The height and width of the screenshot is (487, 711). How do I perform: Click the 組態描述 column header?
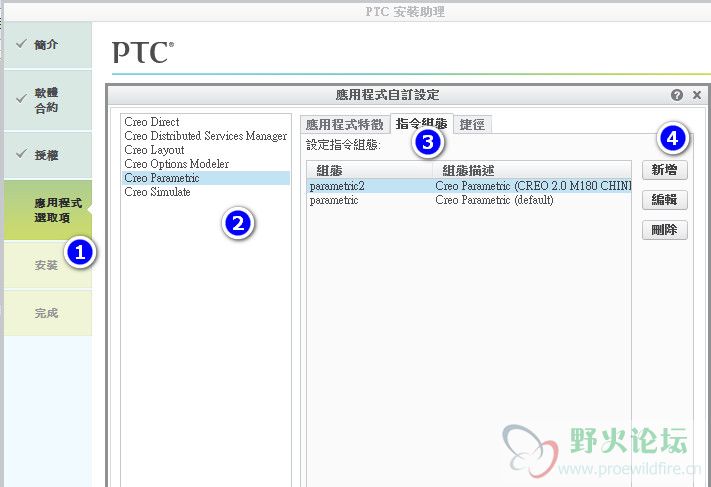coord(531,170)
